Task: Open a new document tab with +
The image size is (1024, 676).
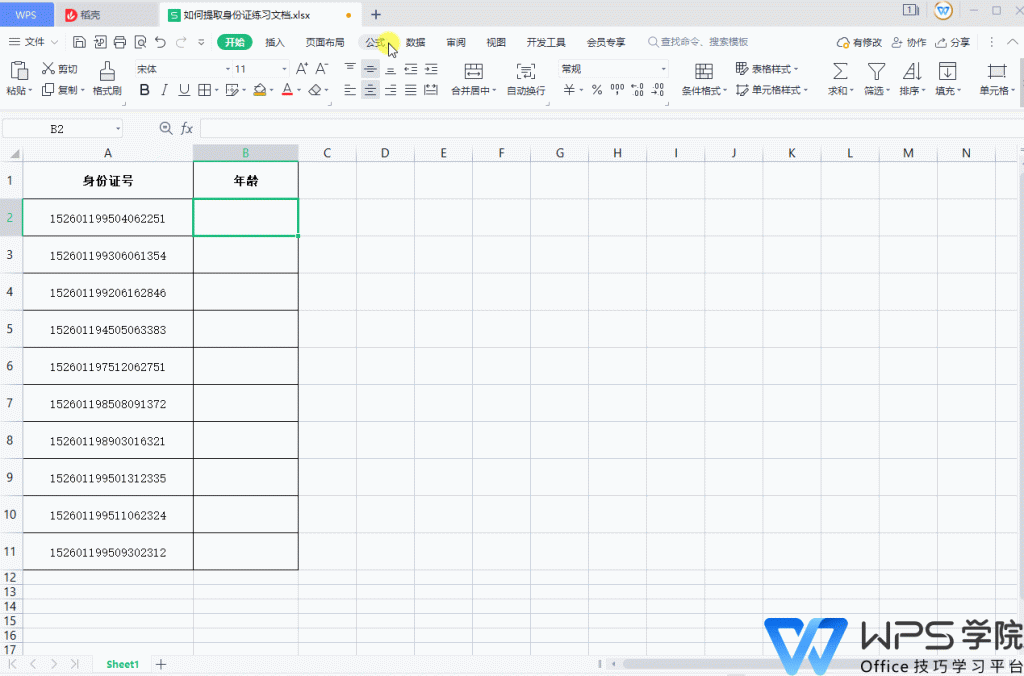Action: point(376,14)
